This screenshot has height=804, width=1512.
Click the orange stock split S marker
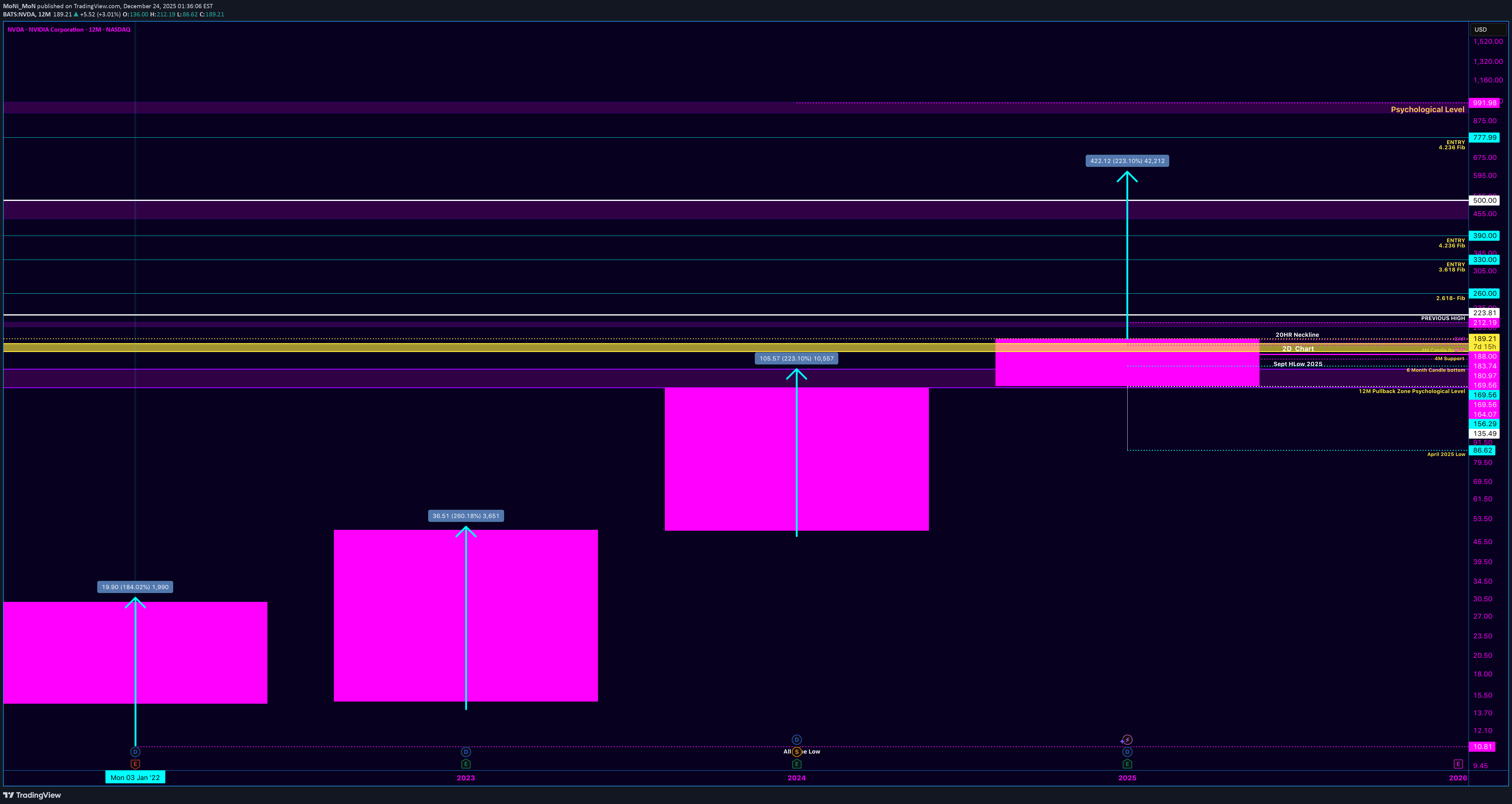pyautogui.click(x=796, y=752)
